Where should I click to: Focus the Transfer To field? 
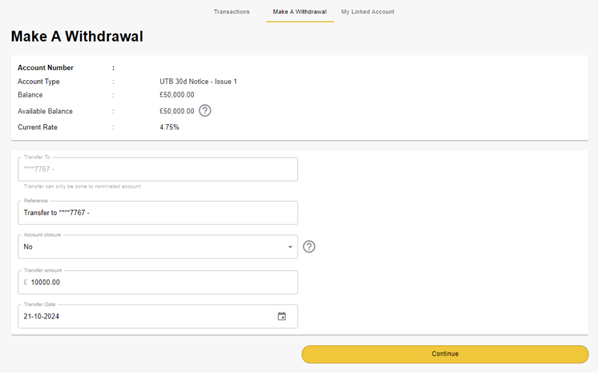pos(158,170)
